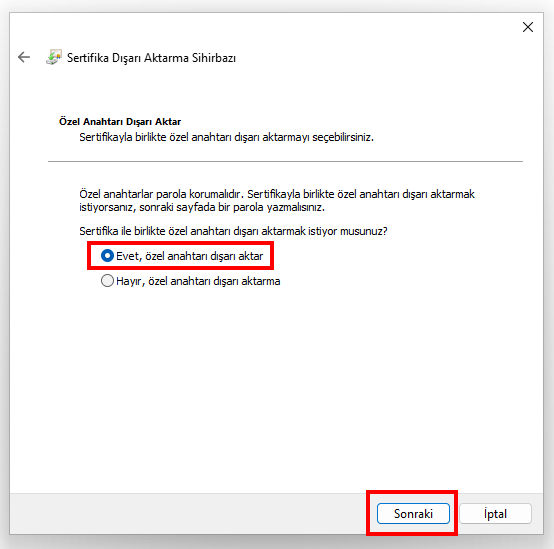This screenshot has width=554, height=549.
Task: Click the bold 'Özel Anahtarı Dışarı Aktar' heading
Action: pyautogui.click(x=120, y=122)
